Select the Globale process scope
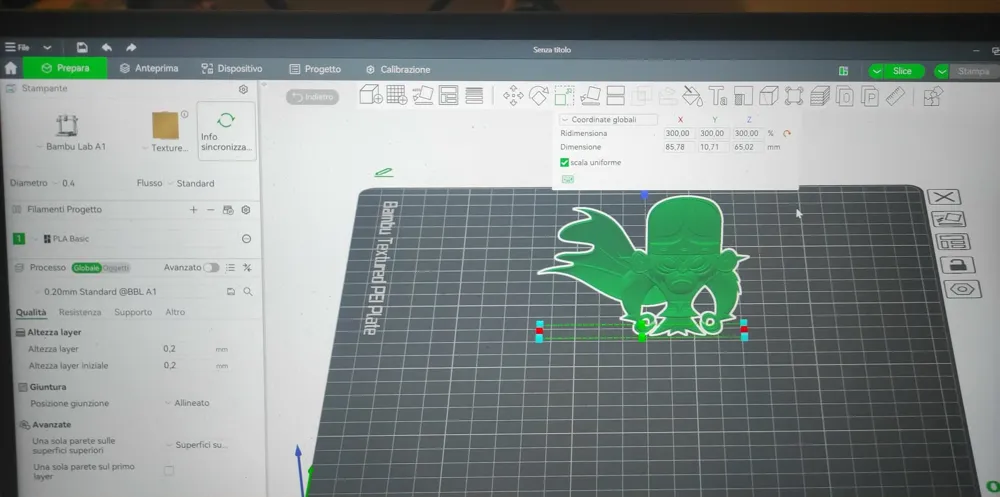The width and height of the screenshot is (1000, 497). click(86, 268)
